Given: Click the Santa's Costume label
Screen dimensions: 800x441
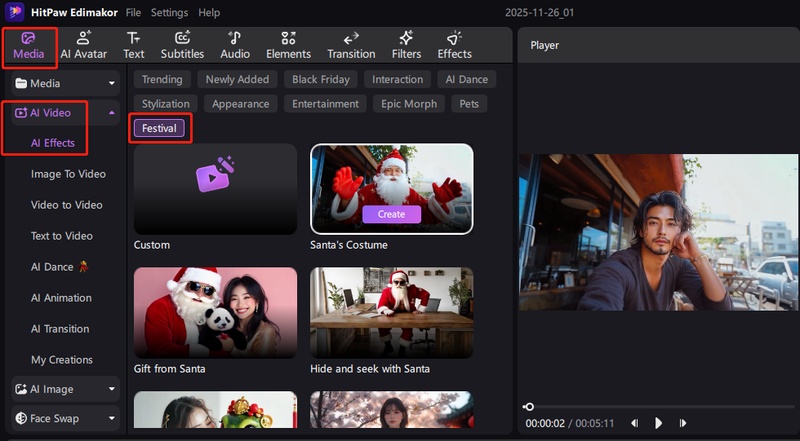Looking at the screenshot, I should pyautogui.click(x=349, y=245).
